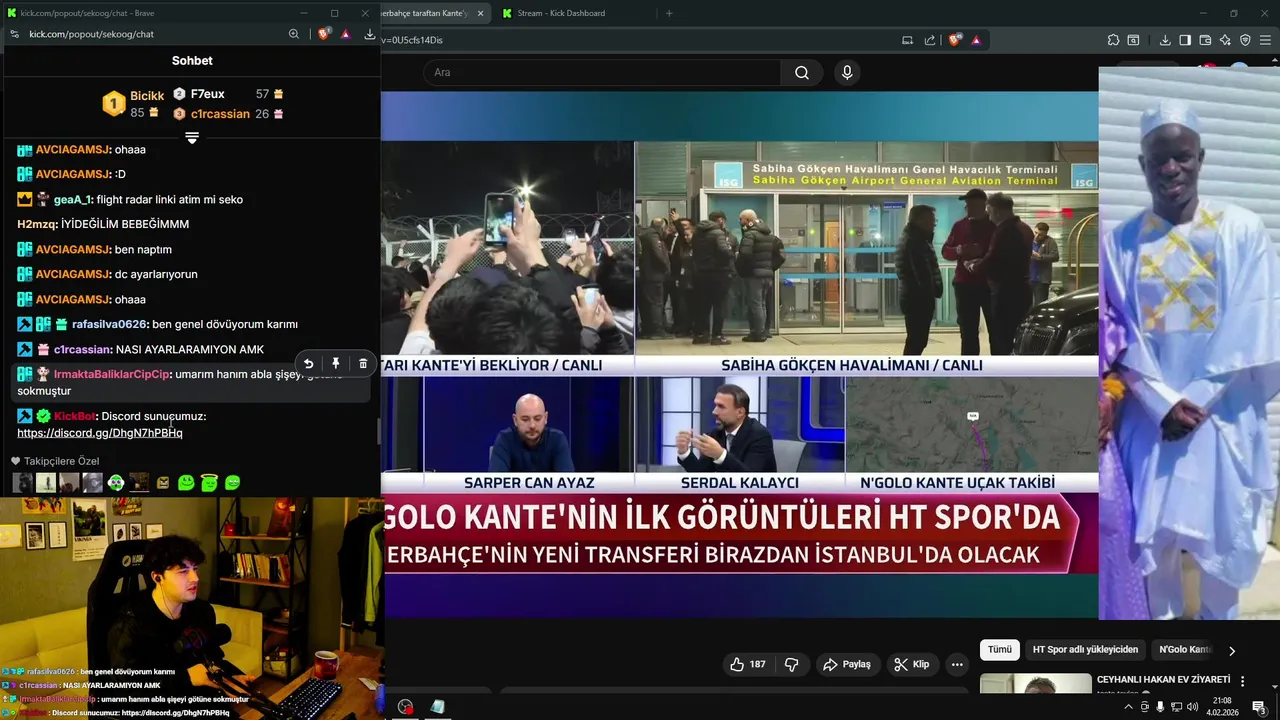Click H2mzq username in chat

[37, 224]
